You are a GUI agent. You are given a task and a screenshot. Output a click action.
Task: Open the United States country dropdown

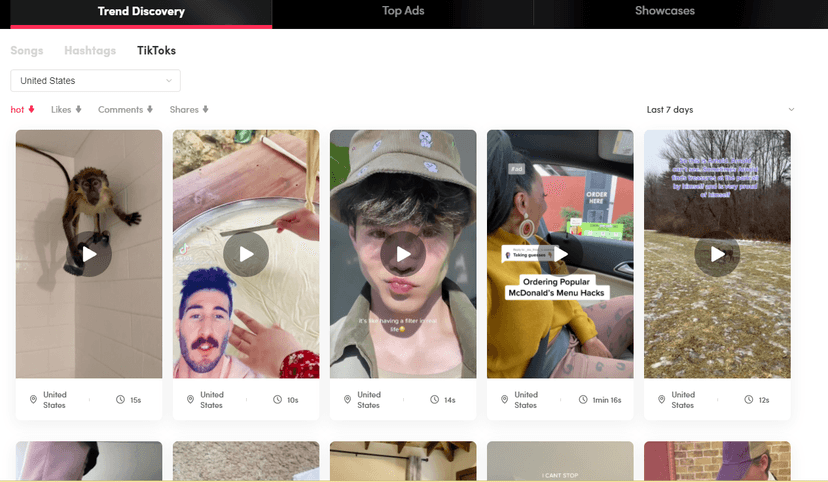pyautogui.click(x=96, y=81)
